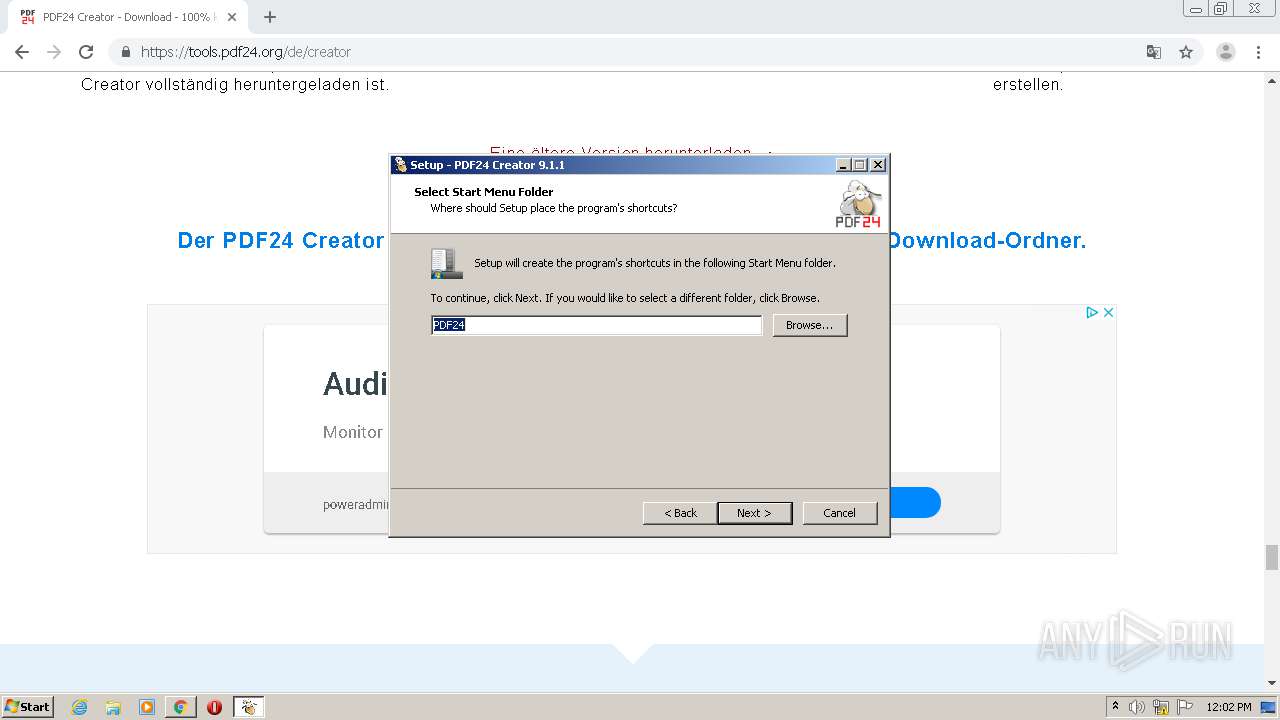This screenshot has height=720, width=1280.
Task: Click the site lock icon in address bar
Action: click(x=126, y=52)
